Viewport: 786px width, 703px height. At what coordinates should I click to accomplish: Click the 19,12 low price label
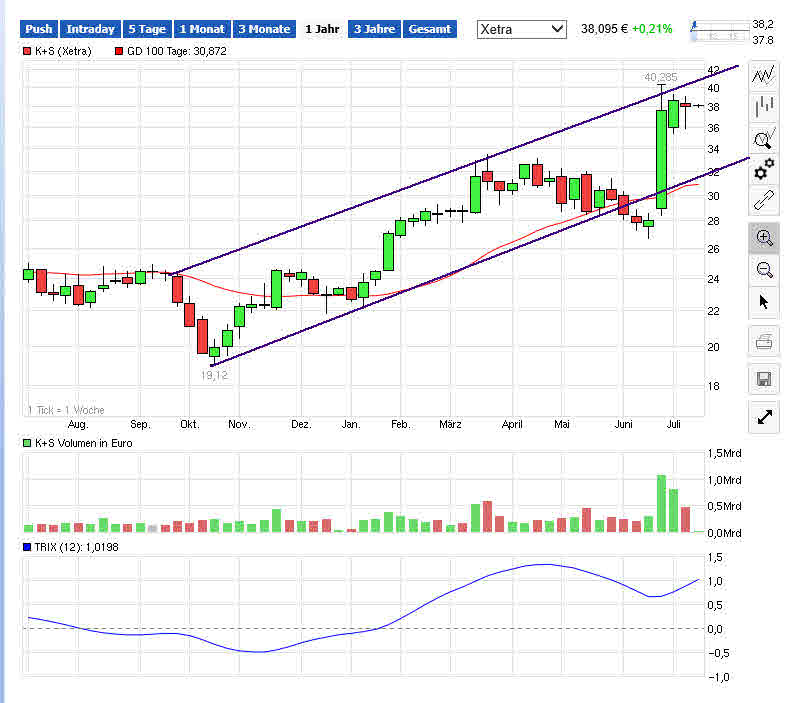[214, 375]
